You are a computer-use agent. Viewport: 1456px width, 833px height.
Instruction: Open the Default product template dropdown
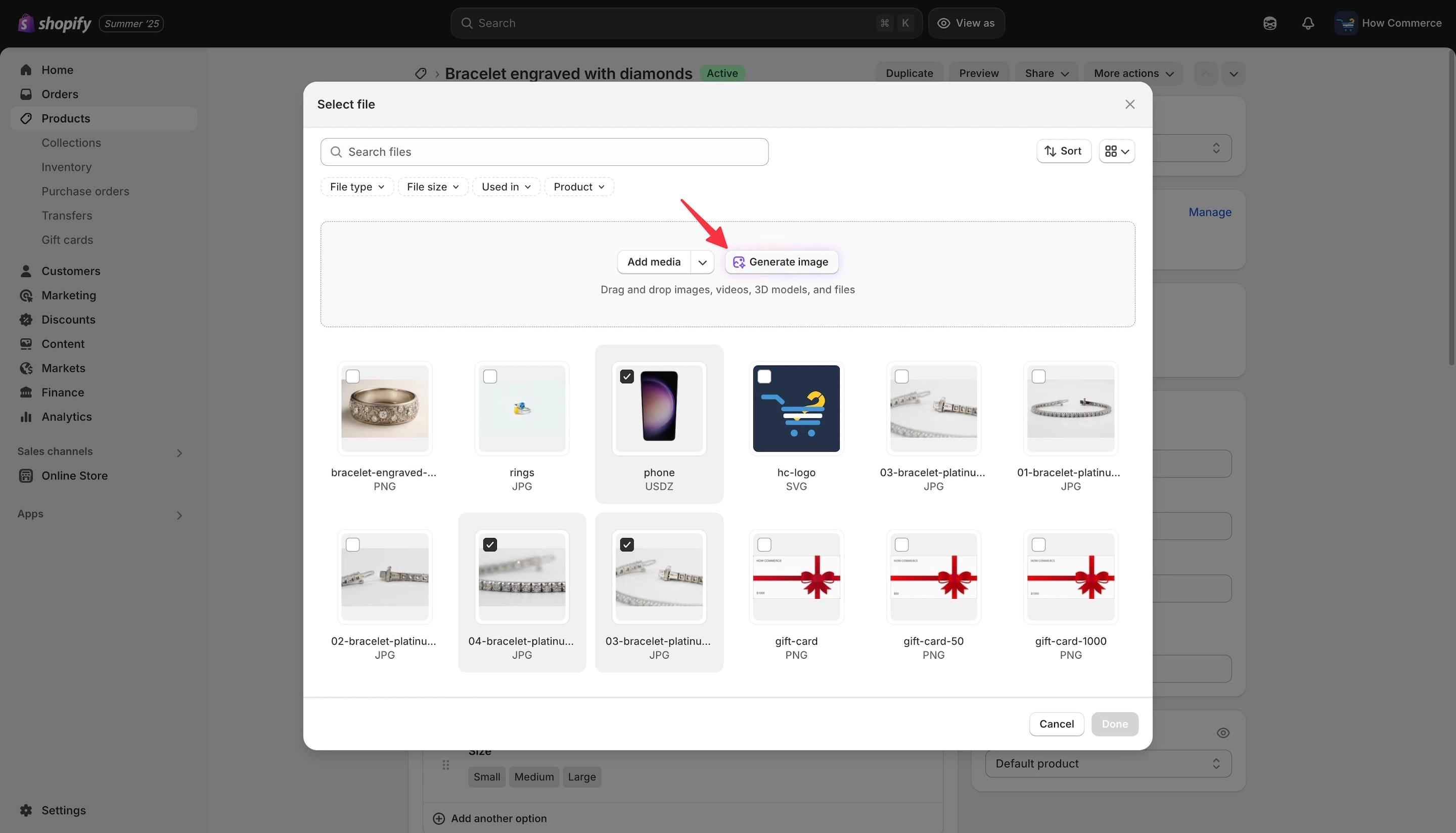(x=1108, y=763)
